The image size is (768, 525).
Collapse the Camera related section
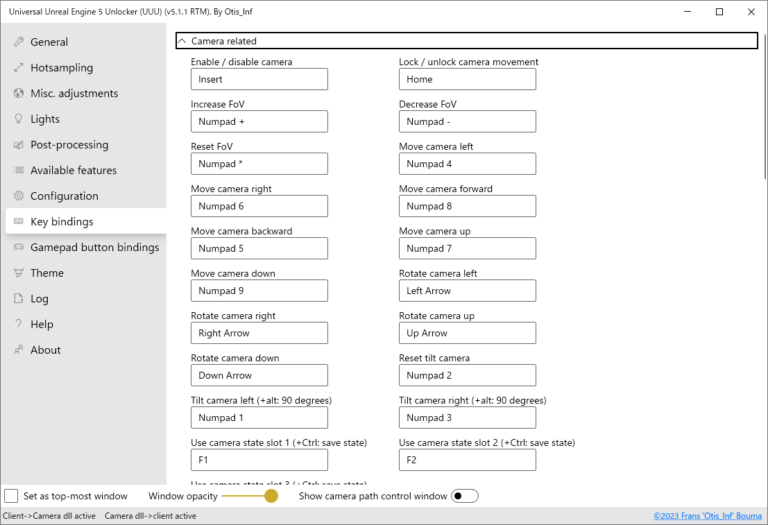pos(182,41)
